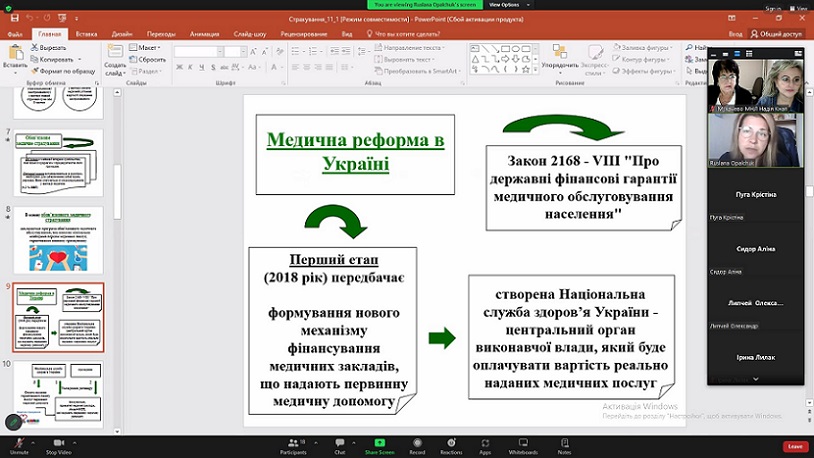
Task: Toggle align right paragraph button
Action: pos(318,67)
